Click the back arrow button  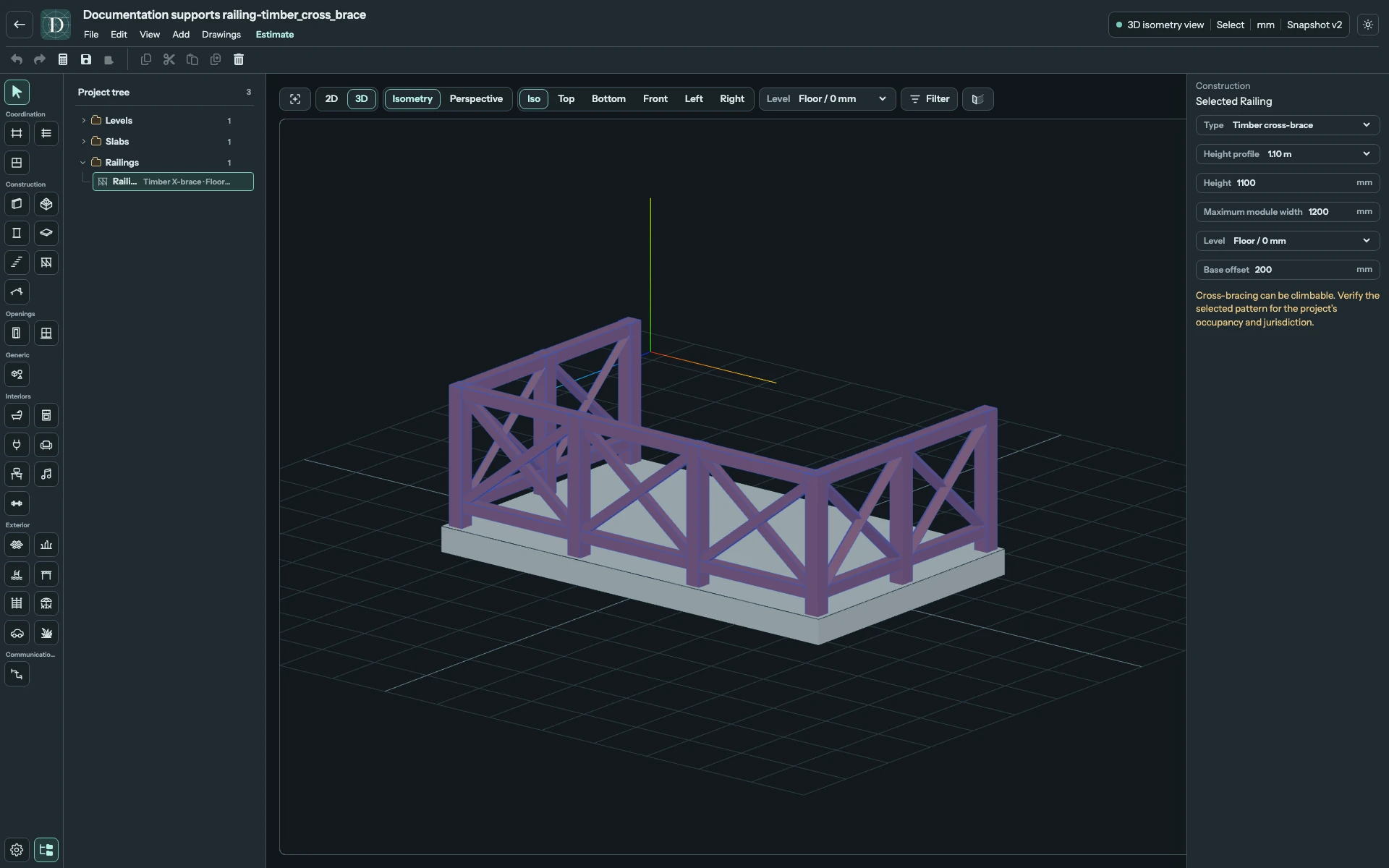20,25
